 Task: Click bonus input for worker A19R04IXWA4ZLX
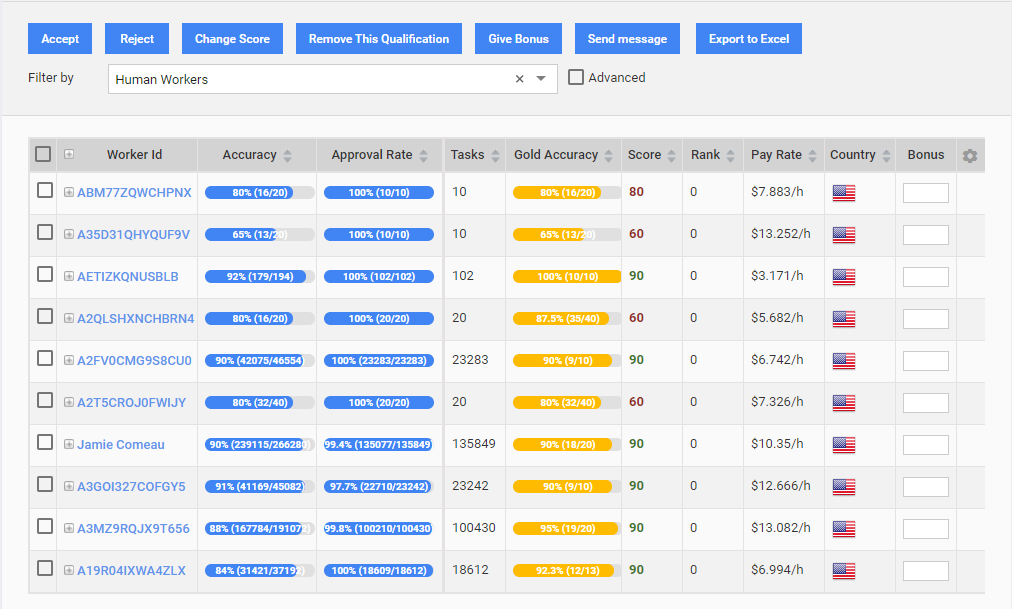(x=926, y=571)
